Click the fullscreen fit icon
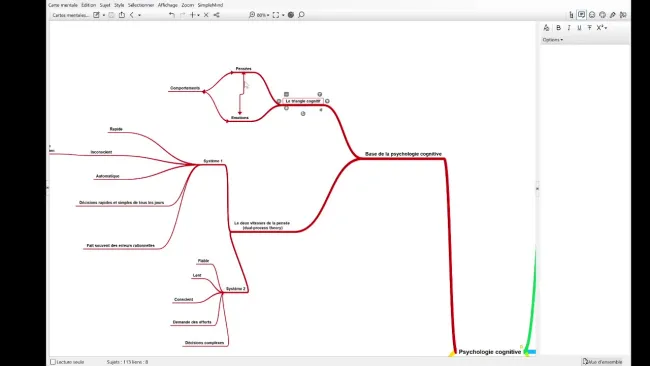 pyautogui.click(x=276, y=15)
